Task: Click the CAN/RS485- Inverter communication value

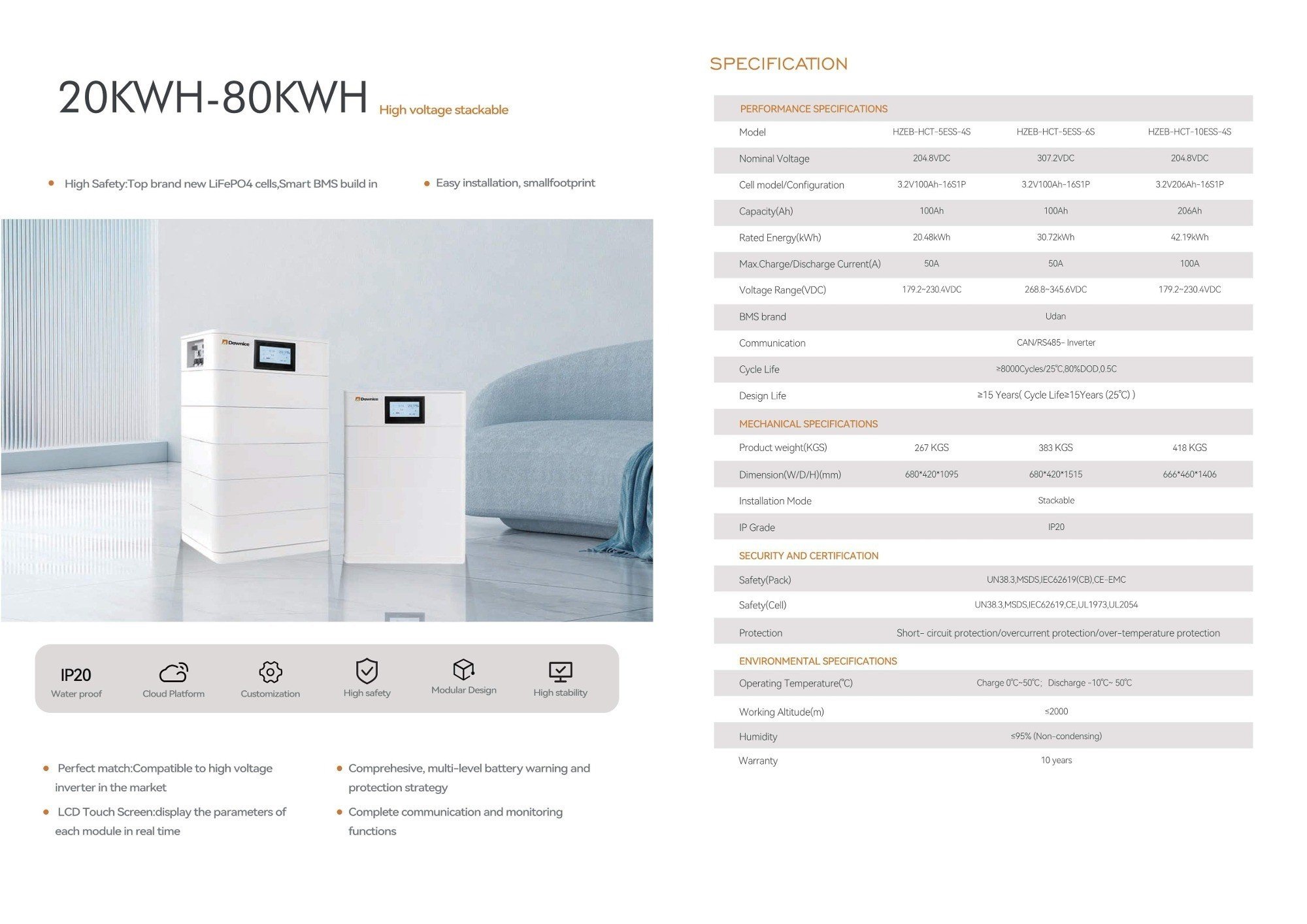Action: point(1055,342)
